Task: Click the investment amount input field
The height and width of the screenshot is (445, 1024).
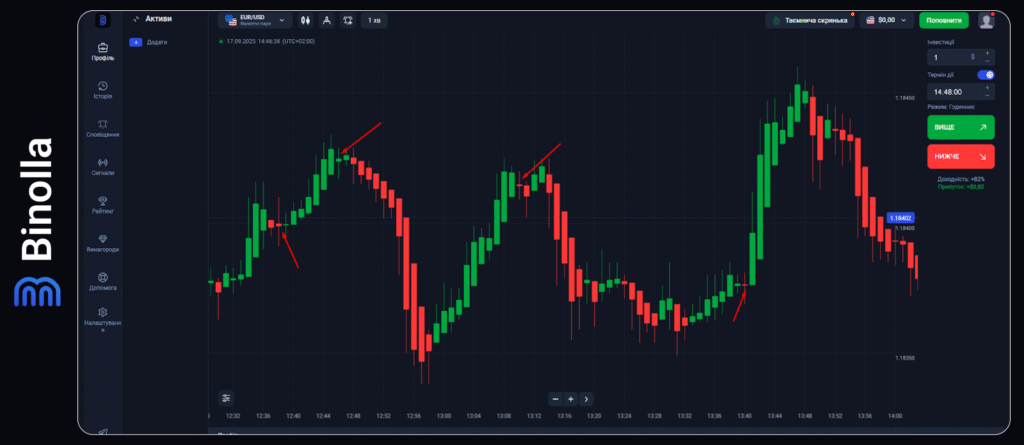Action: click(950, 58)
